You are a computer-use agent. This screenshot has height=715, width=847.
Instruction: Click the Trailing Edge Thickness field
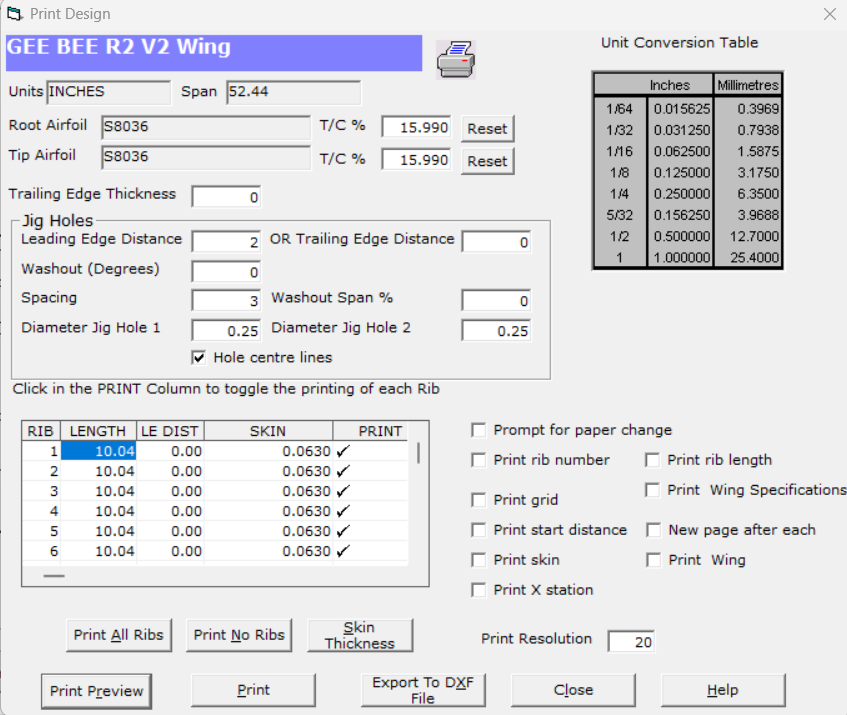[226, 197]
